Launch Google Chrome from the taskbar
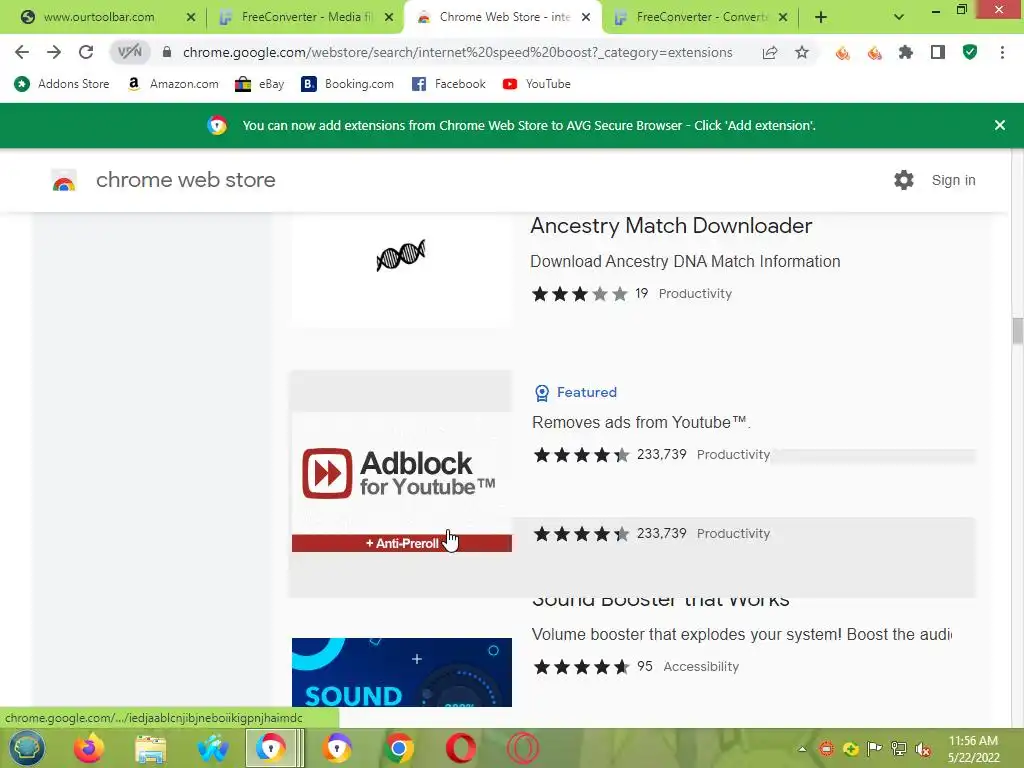The width and height of the screenshot is (1024, 768). click(399, 748)
